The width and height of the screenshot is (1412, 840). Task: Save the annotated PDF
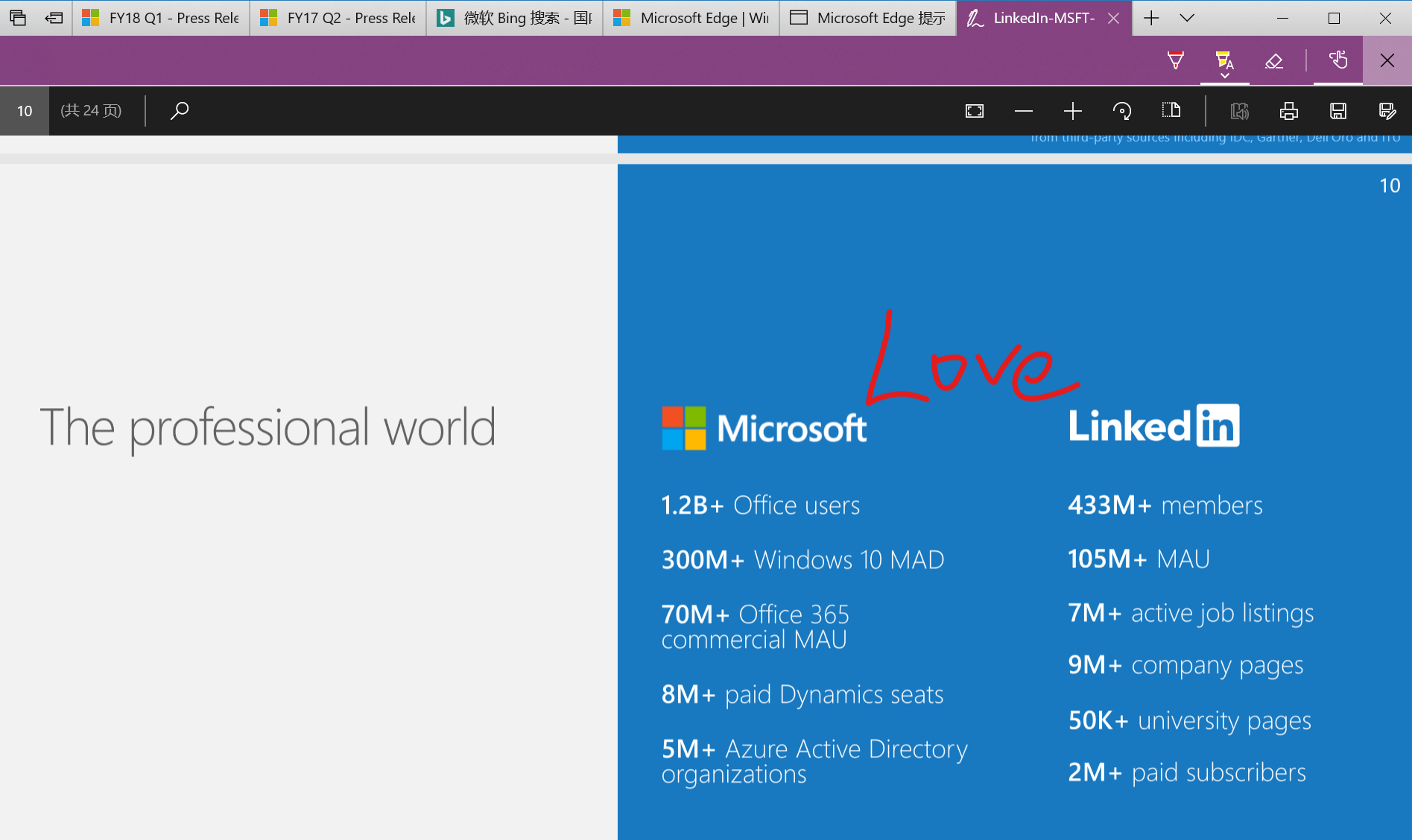[x=1337, y=110]
